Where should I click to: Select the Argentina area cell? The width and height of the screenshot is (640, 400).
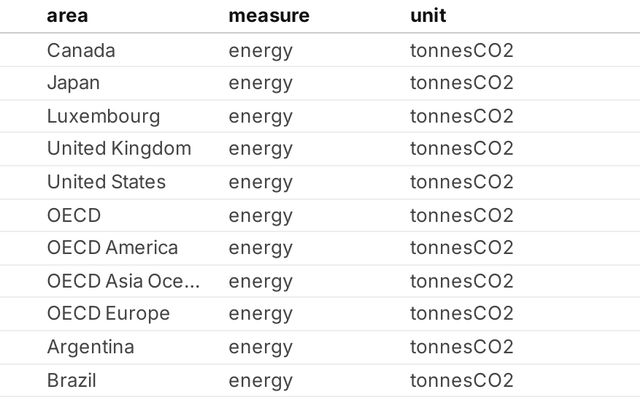90,347
